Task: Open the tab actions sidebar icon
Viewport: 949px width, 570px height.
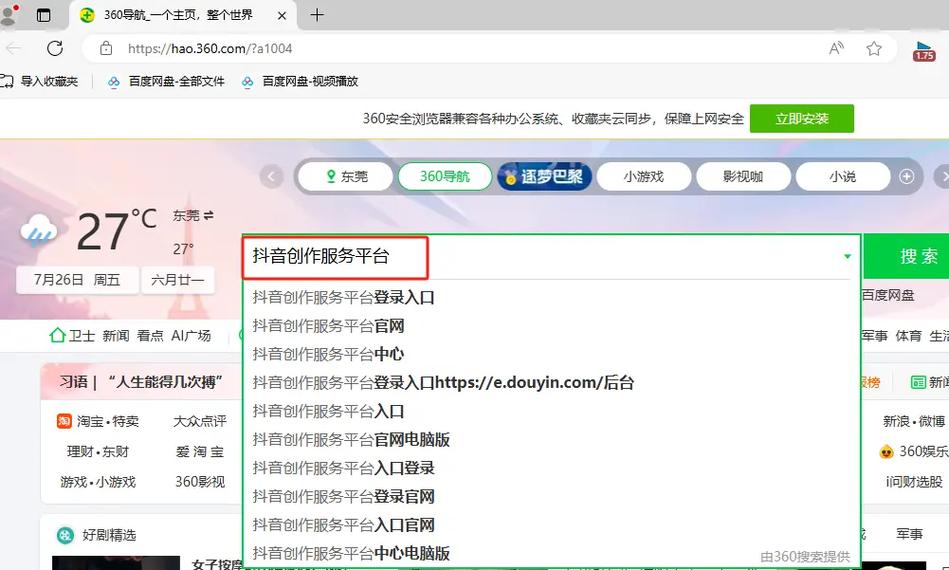Action: (x=44, y=15)
